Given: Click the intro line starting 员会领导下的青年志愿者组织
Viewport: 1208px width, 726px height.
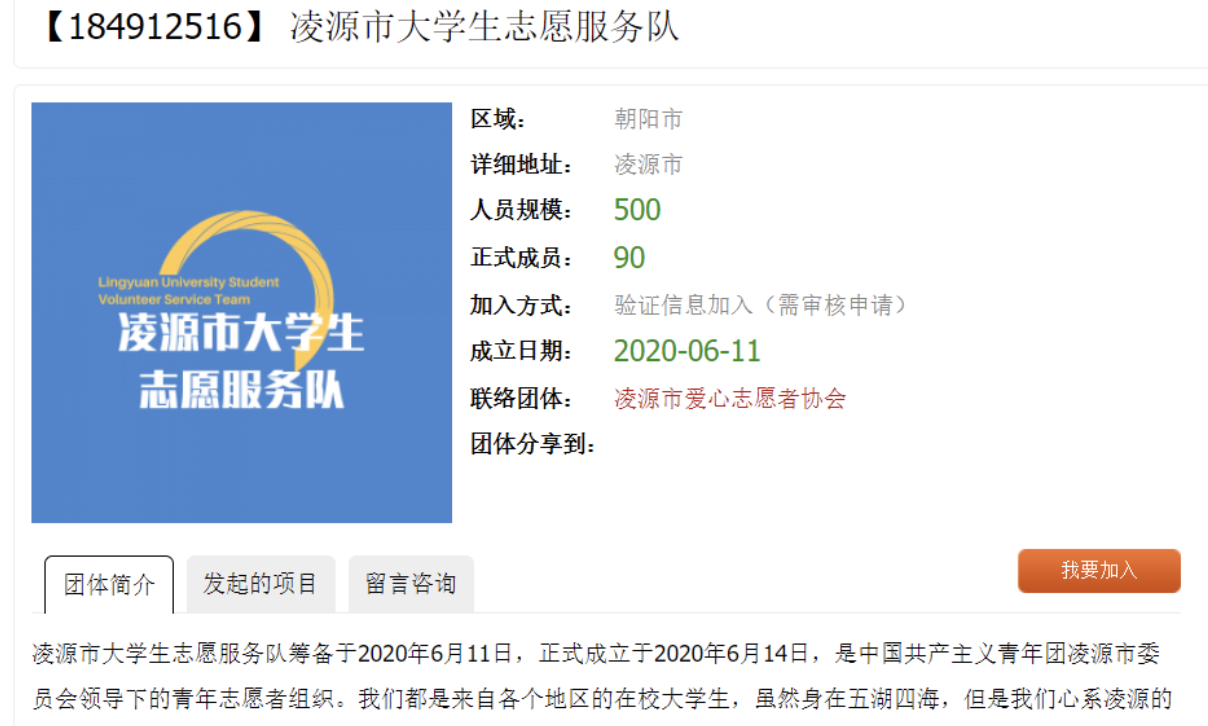Looking at the screenshot, I should coord(602,700).
